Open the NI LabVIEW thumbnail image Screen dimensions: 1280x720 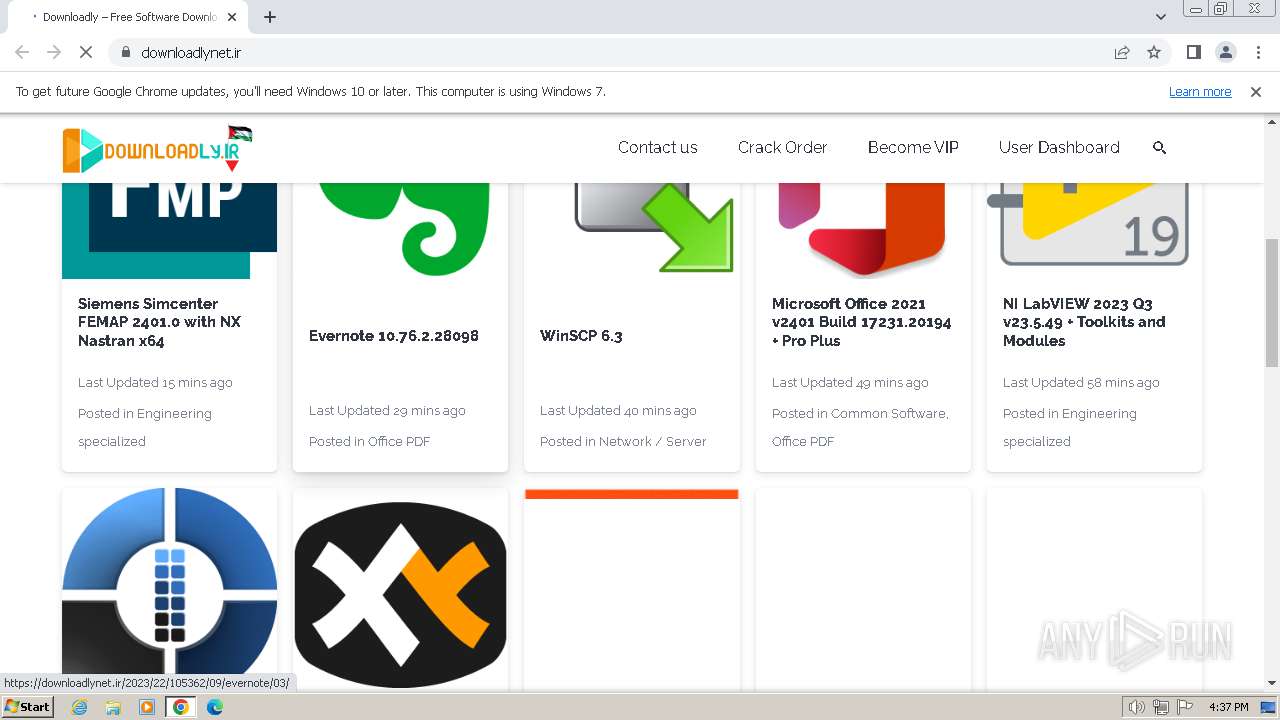tap(1094, 230)
